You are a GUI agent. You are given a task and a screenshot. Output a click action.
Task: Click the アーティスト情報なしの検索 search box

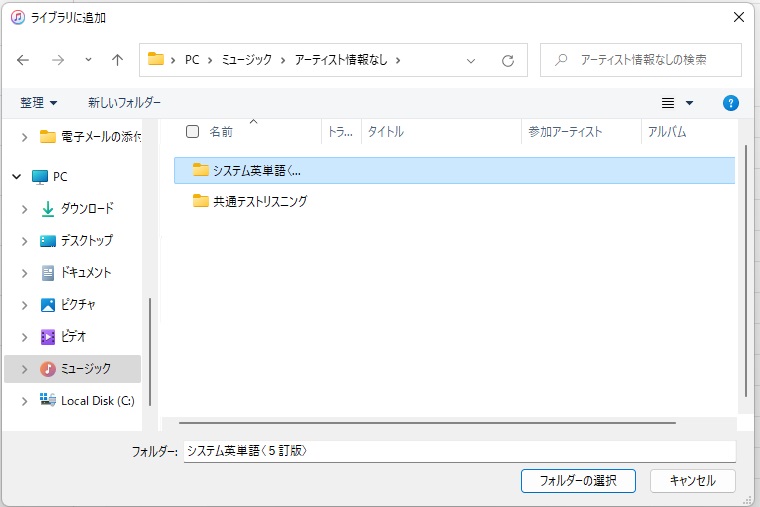(x=641, y=60)
